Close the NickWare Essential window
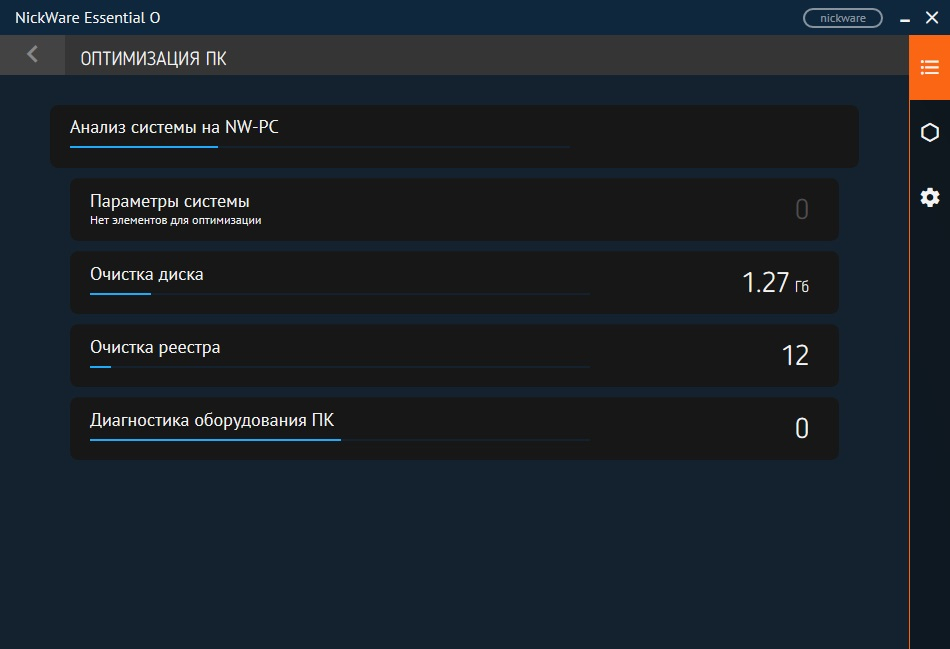The width and height of the screenshot is (950, 649). click(x=932, y=18)
